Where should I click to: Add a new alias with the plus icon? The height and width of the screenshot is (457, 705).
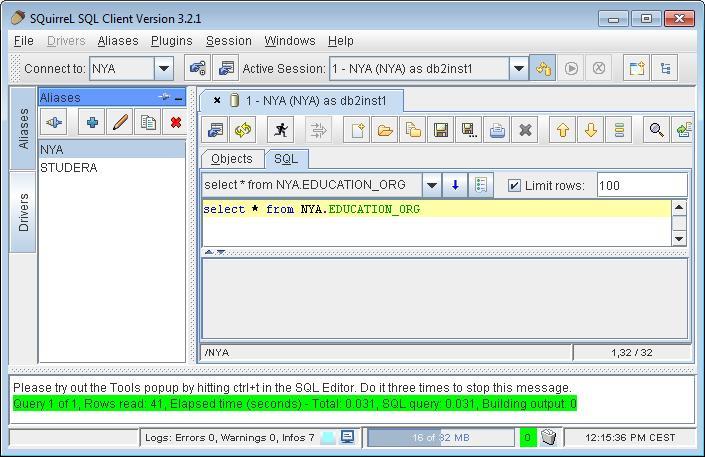(x=92, y=122)
